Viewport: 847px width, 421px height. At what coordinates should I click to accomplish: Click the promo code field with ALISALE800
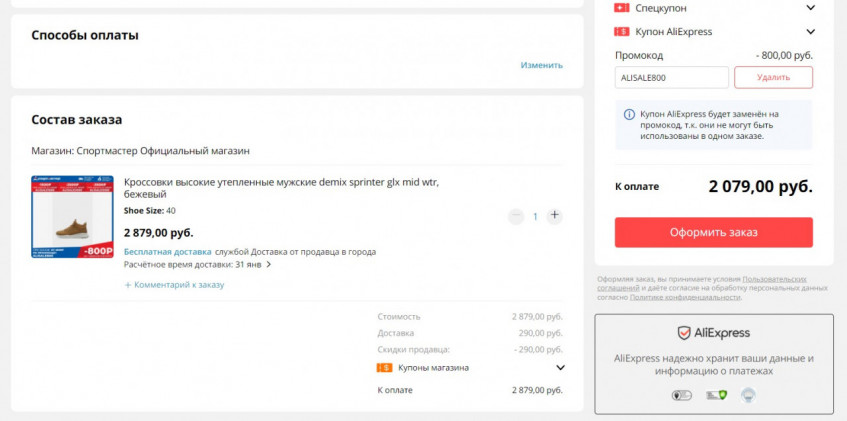671,77
